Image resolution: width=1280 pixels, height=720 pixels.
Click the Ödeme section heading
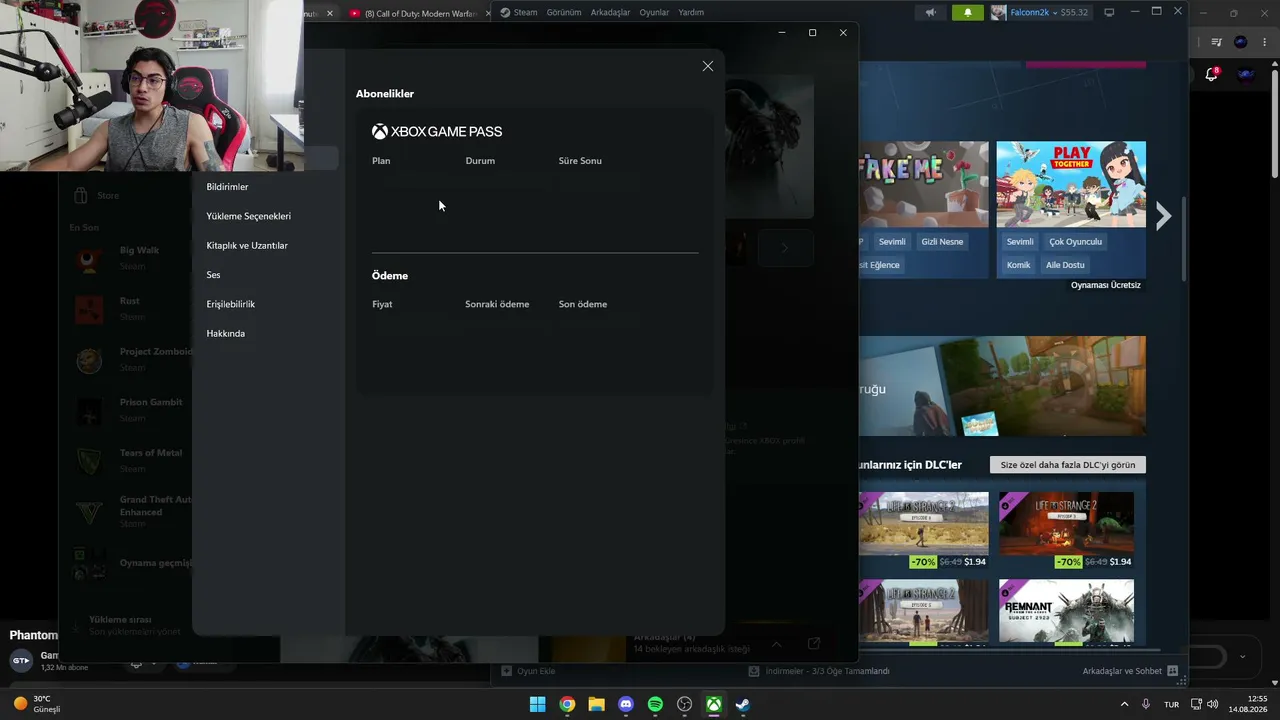click(390, 276)
